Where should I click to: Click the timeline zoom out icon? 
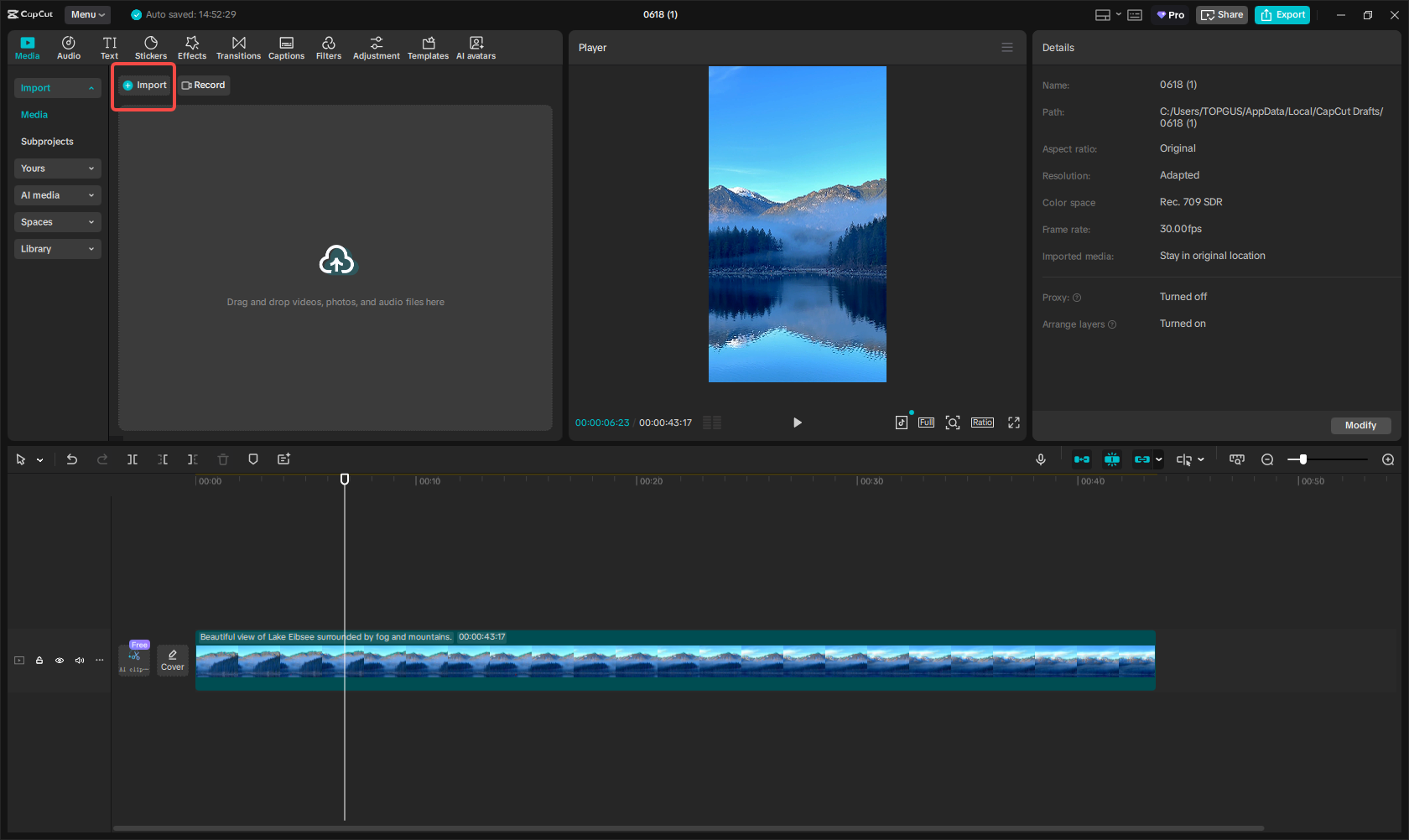point(1267,459)
